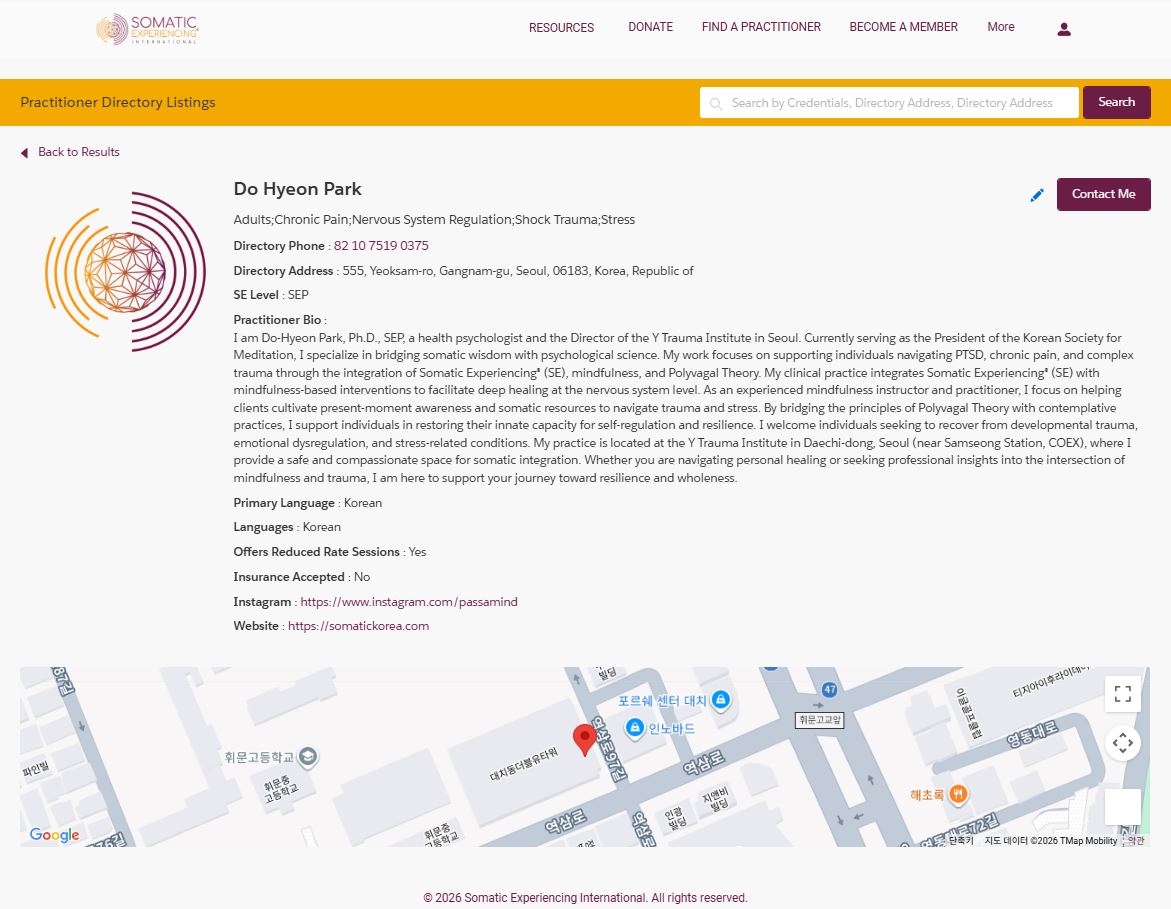This screenshot has width=1171, height=909.
Task: Open the BECOME A MEMBER menu item
Action: pyautogui.click(x=903, y=27)
